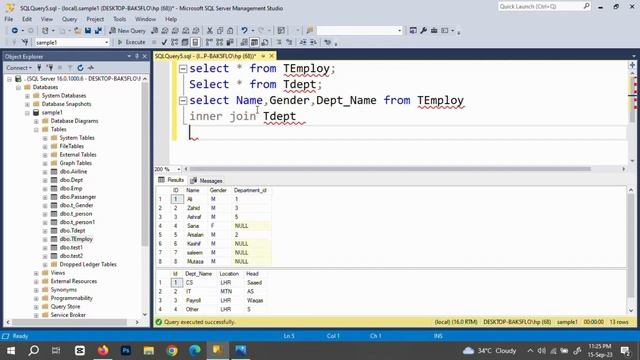Viewport: 640px width, 360px height.
Task: Collapse the first select statement outline
Action: 183,69
